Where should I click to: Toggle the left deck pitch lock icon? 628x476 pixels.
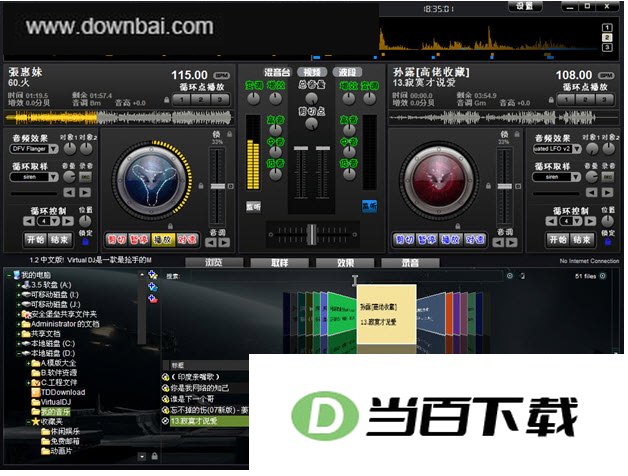pos(229,134)
